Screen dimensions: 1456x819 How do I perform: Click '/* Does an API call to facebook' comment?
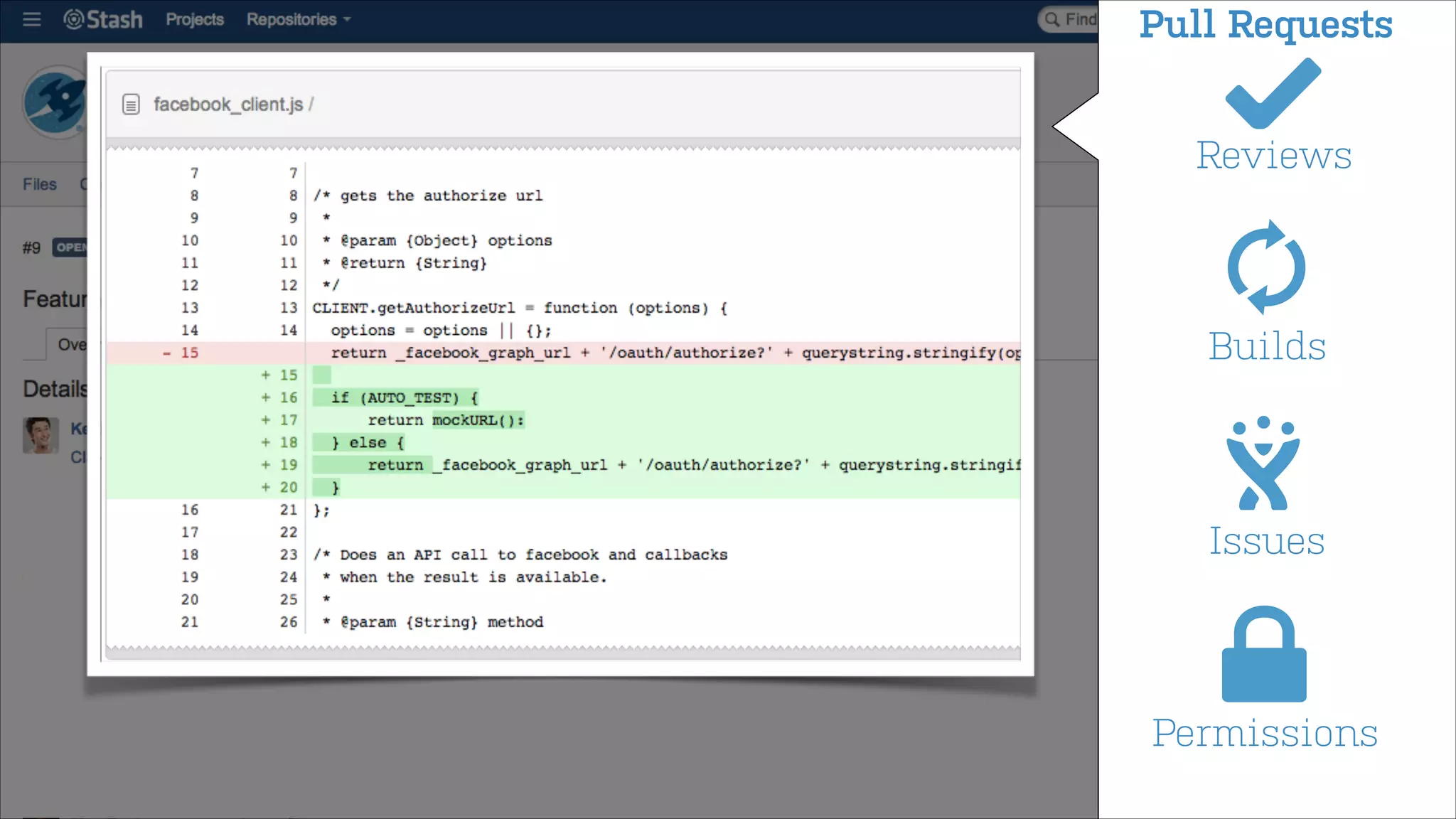point(520,555)
